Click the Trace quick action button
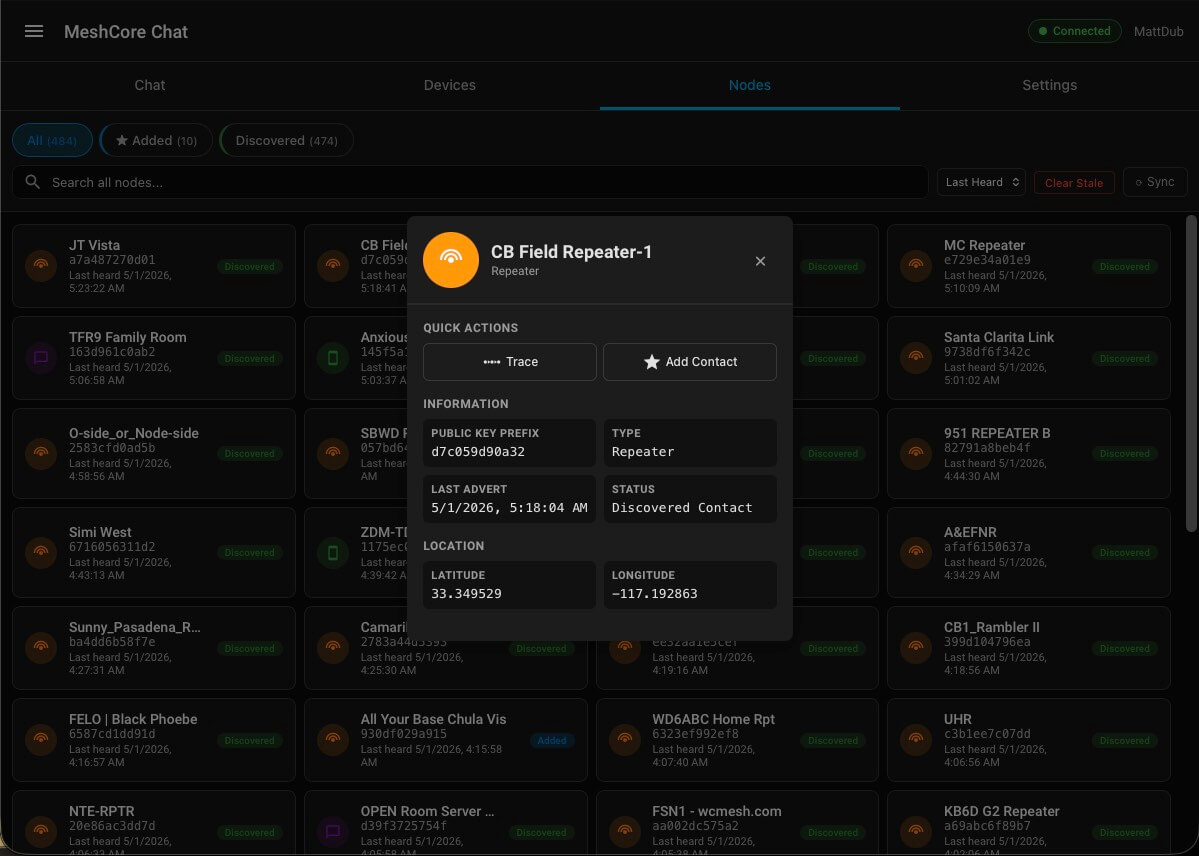Screen dimensions: 1199x856 [510, 362]
